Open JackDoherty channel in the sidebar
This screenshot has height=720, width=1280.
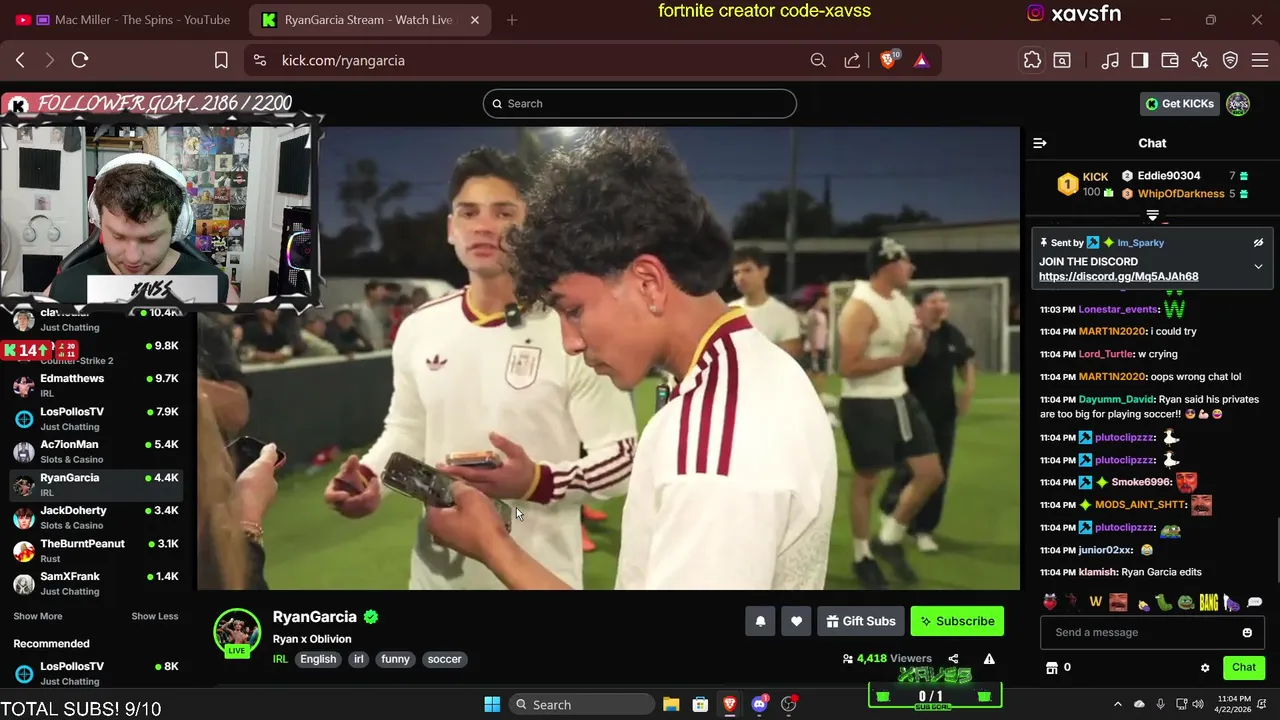[96, 517]
